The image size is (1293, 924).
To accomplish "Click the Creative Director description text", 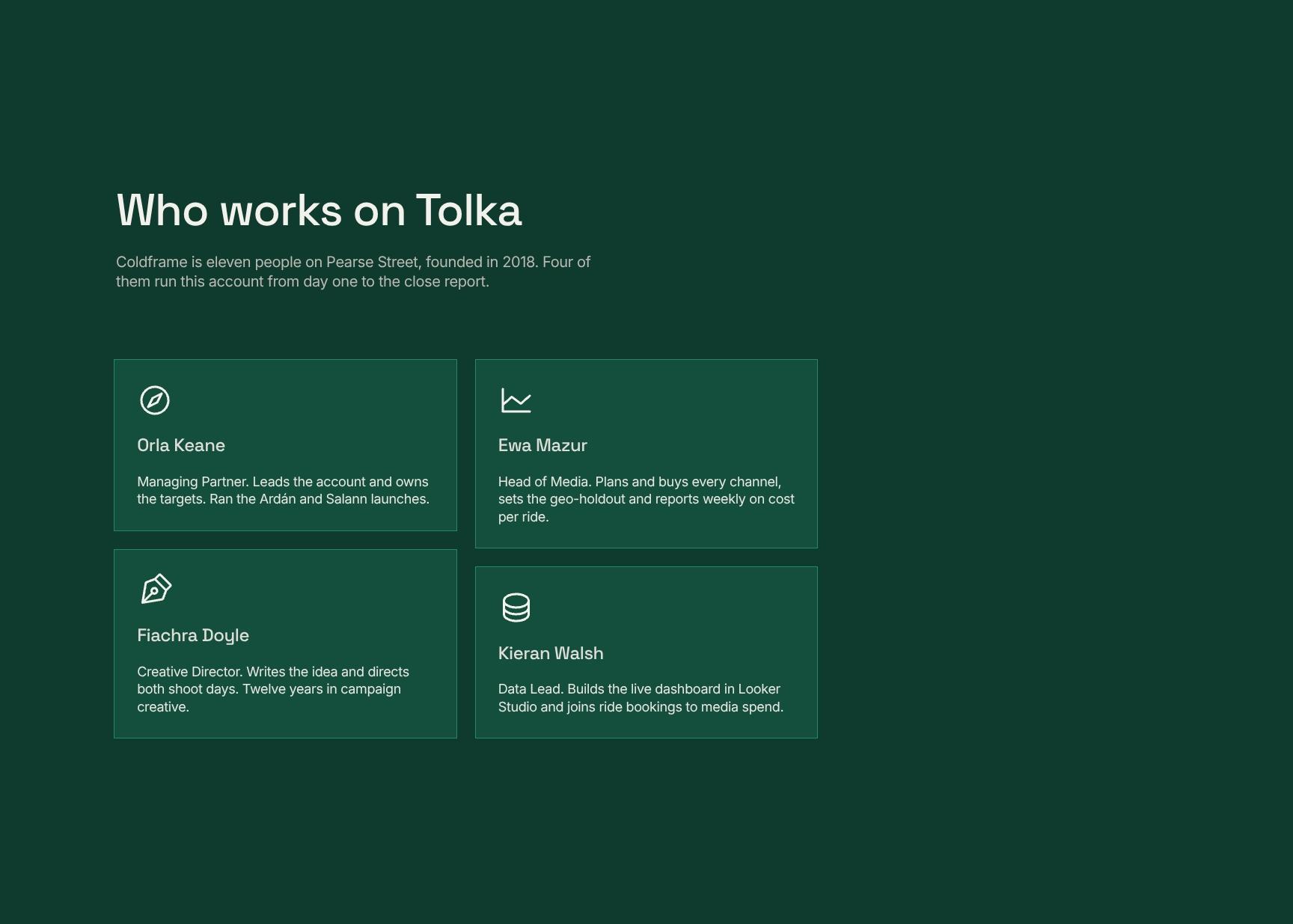I will 273,689.
